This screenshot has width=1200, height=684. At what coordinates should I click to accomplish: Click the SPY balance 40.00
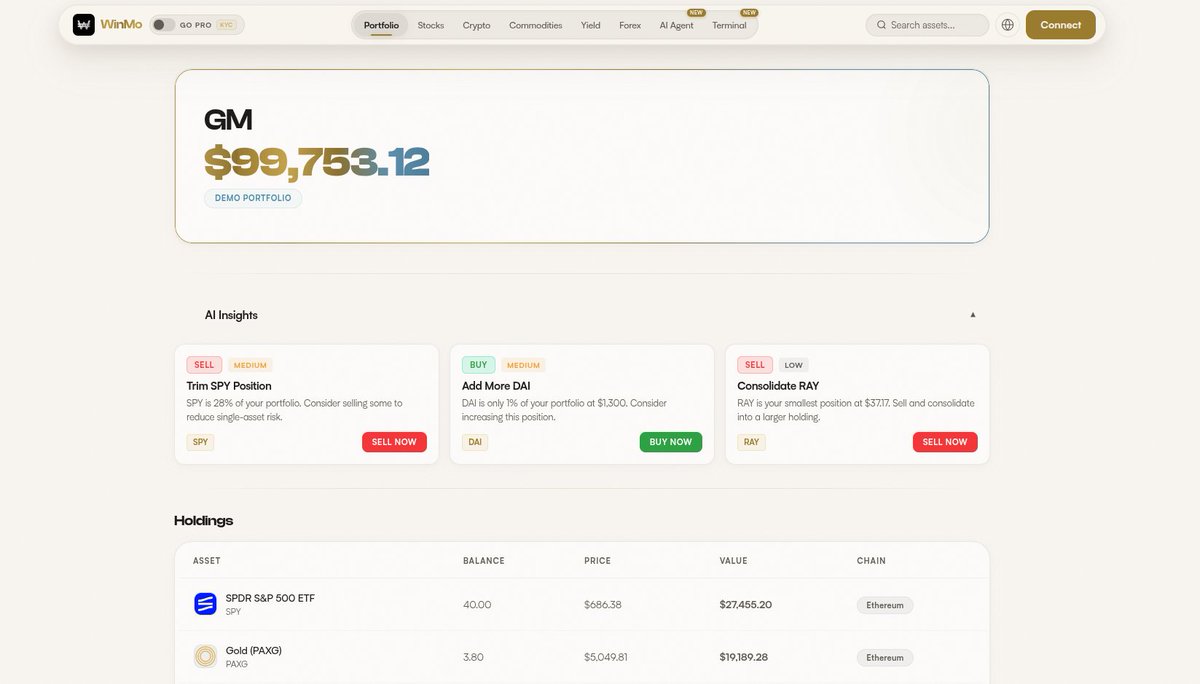tap(477, 605)
